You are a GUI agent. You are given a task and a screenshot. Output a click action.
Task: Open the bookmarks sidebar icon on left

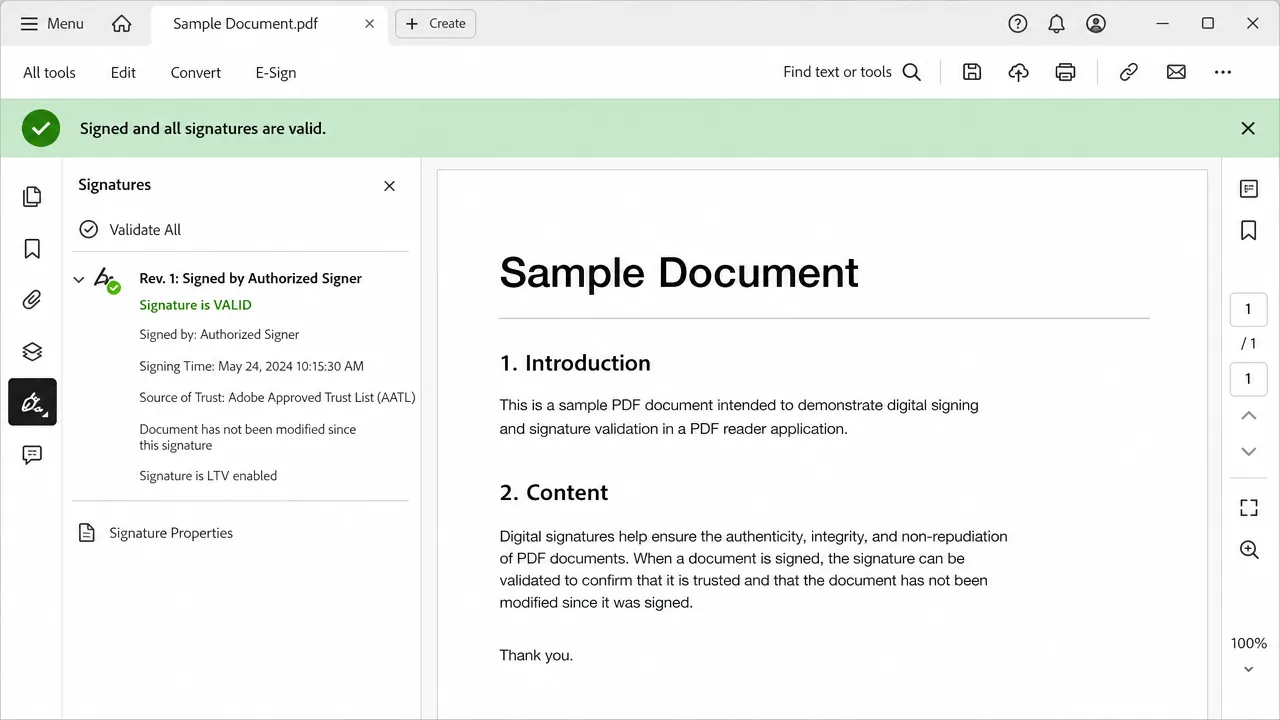32,248
